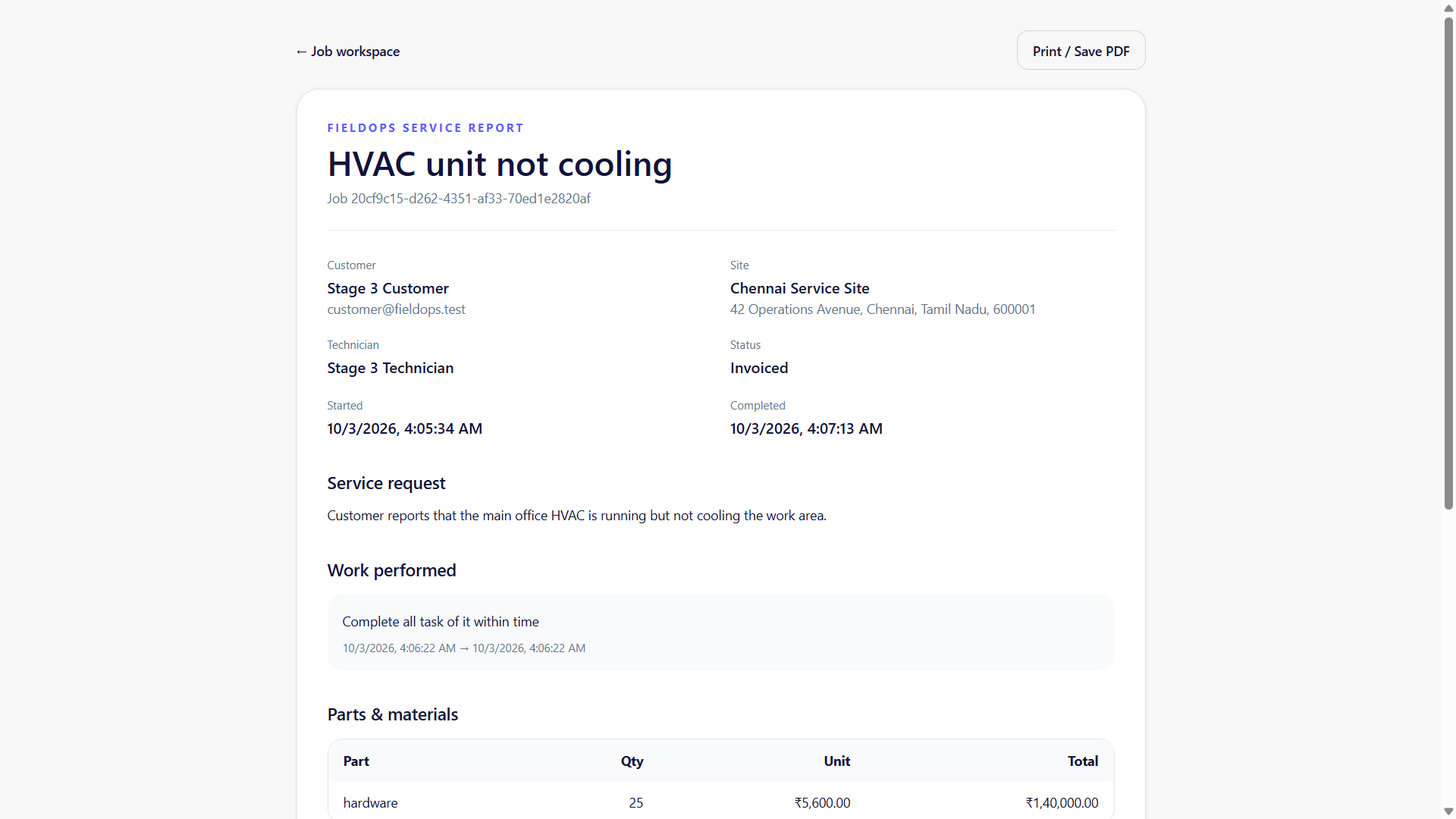Click the Completed time 4:07:13 AM
Image resolution: width=1456 pixels, height=819 pixels.
pyautogui.click(x=806, y=429)
